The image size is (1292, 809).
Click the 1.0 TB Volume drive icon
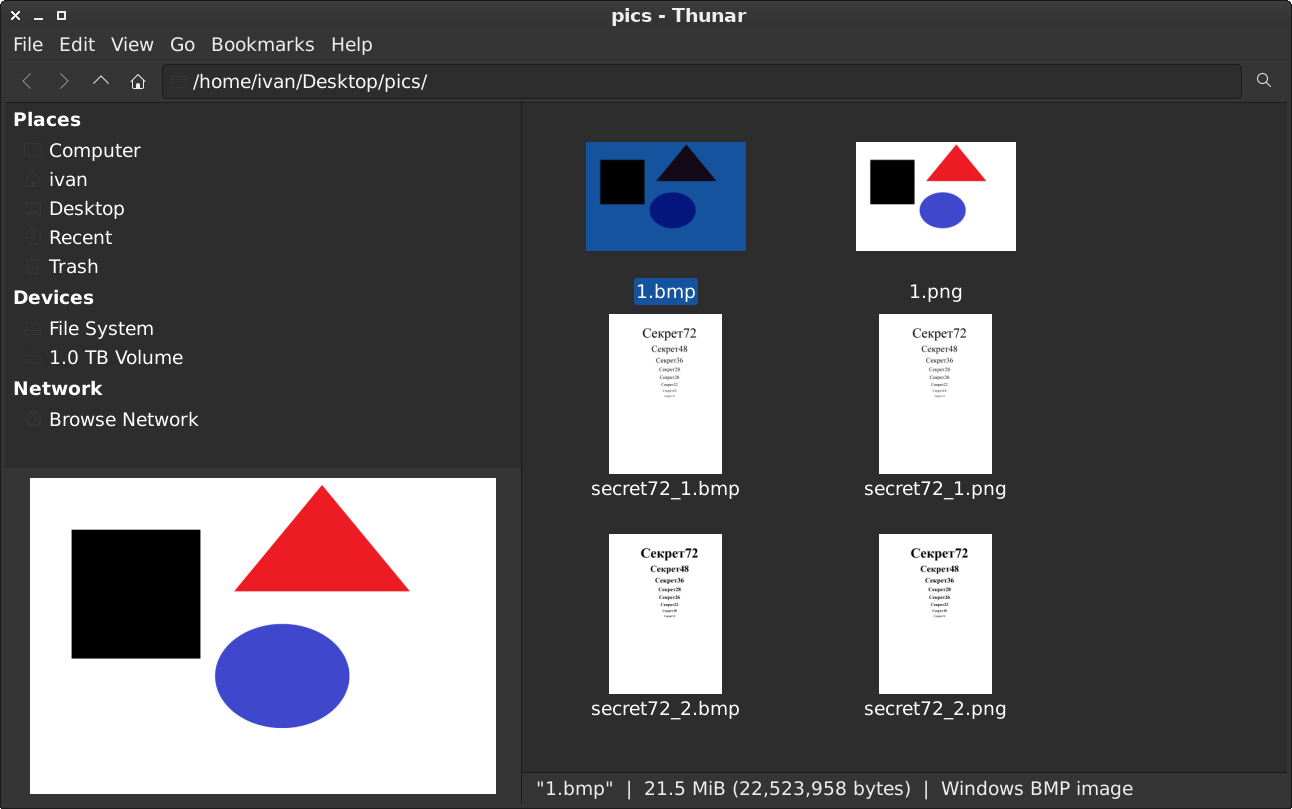[33, 358]
